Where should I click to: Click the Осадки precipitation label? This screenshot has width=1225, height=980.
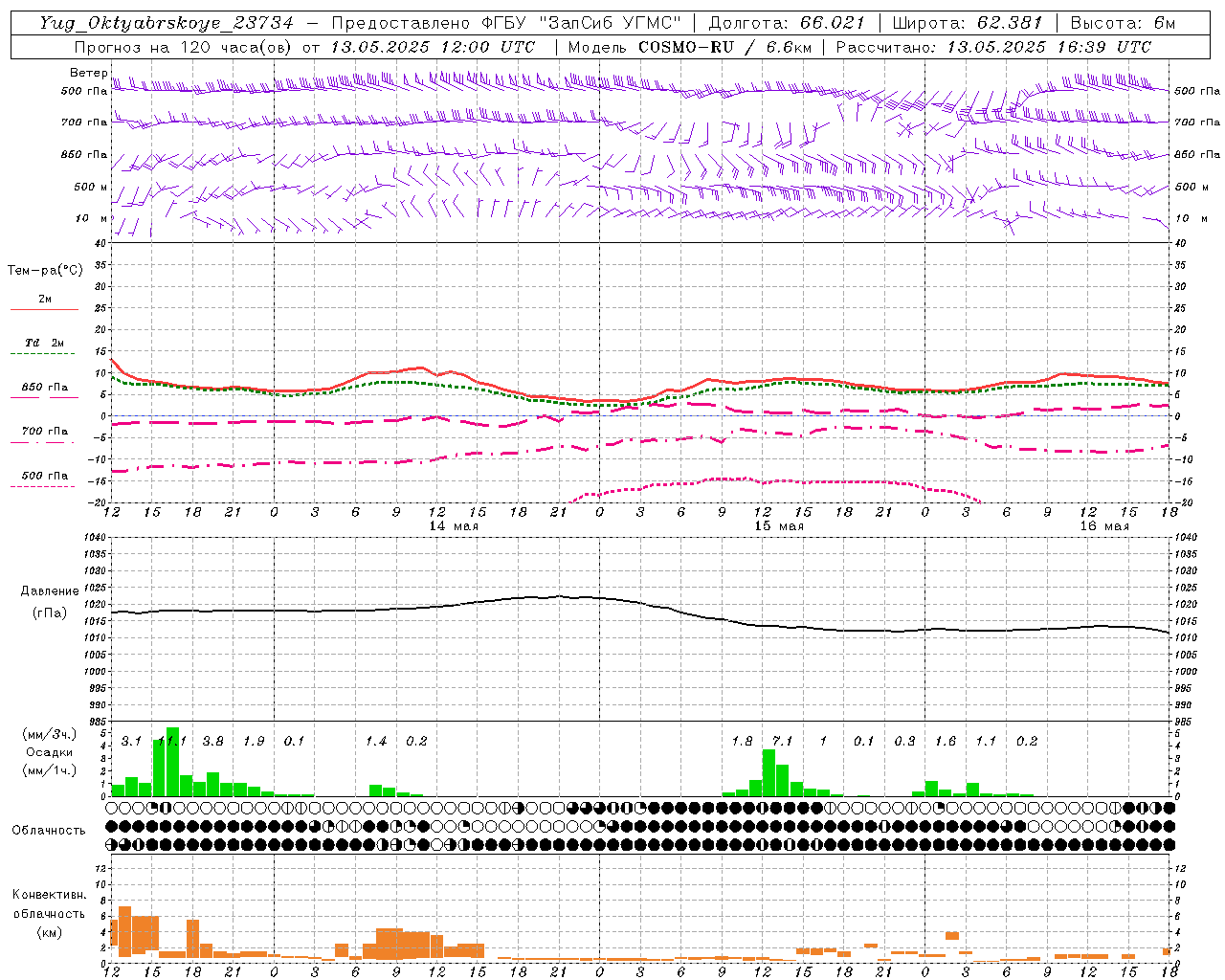coord(49,752)
